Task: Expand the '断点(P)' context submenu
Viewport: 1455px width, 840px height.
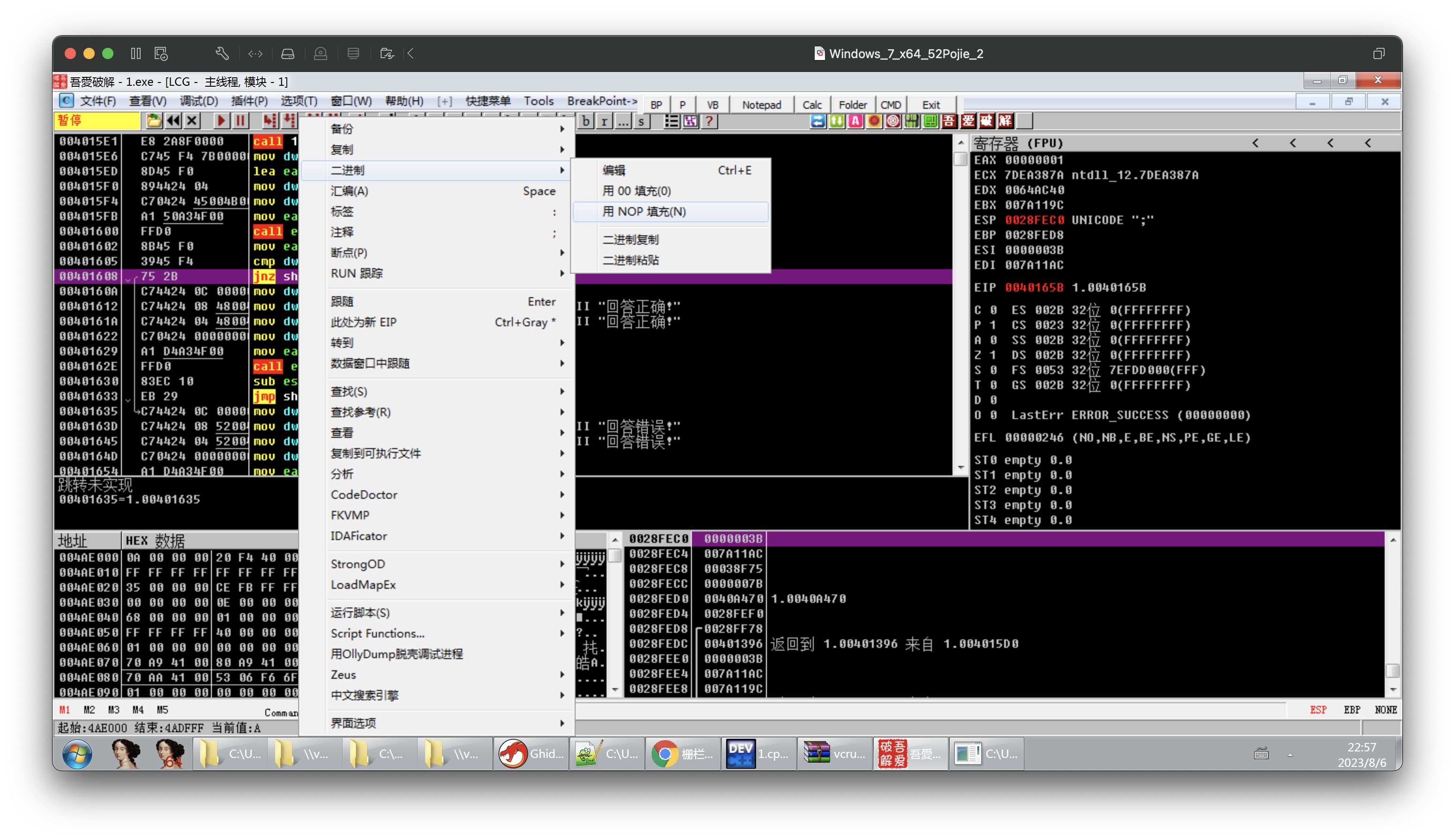Action: (x=437, y=253)
